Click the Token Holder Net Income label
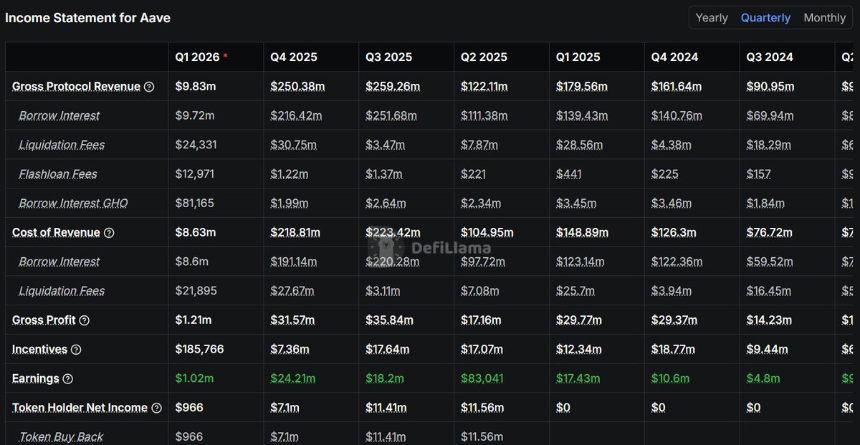Screen dimensions: 860x445 tap(80, 408)
